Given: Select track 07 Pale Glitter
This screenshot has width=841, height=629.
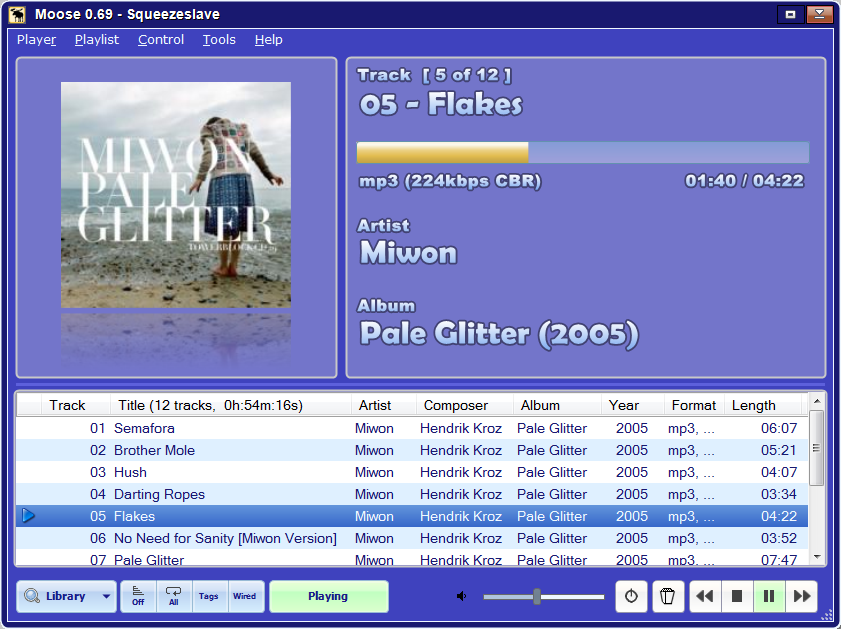Looking at the screenshot, I should pos(412,558).
